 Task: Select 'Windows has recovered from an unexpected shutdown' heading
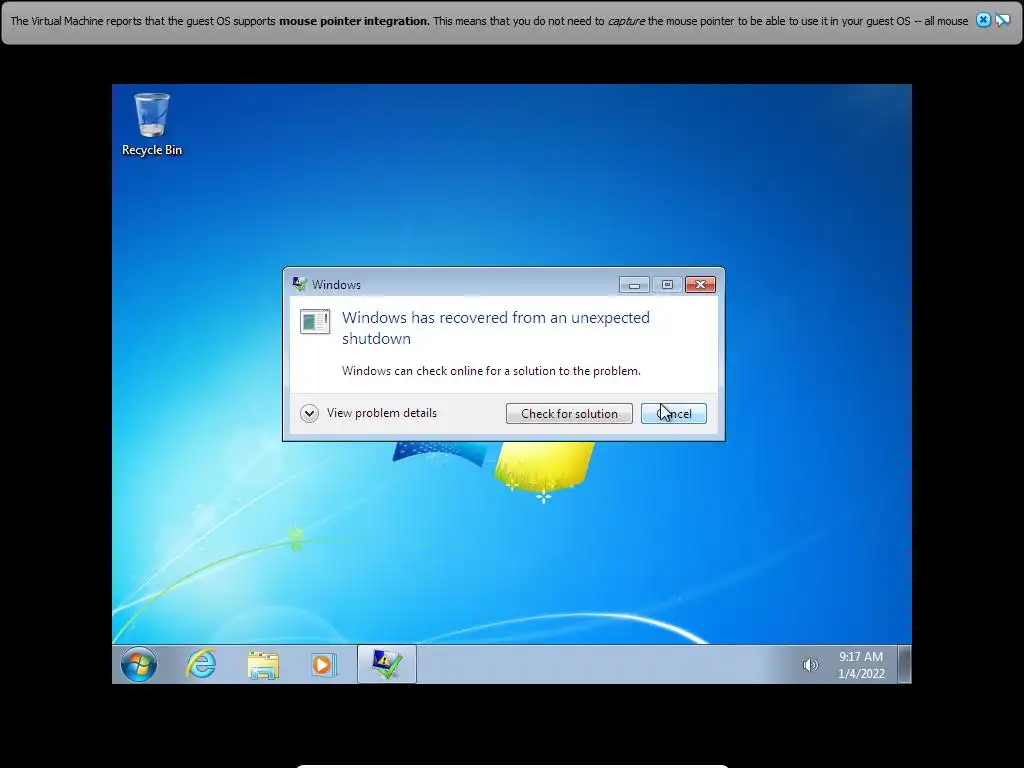coord(496,328)
